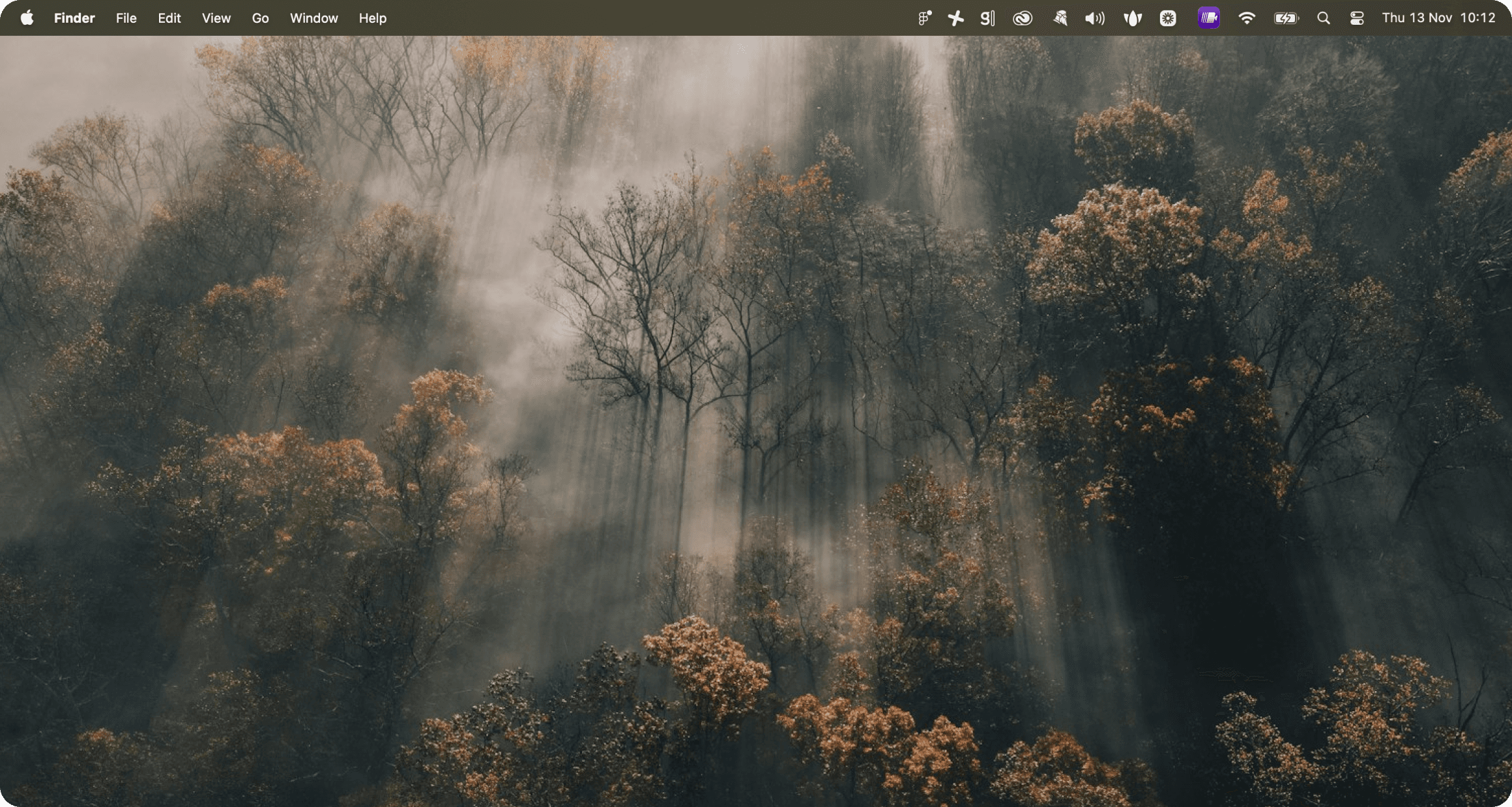Click the 'g' Grammarly-style status icon
This screenshot has height=807, width=1512.
(x=987, y=18)
